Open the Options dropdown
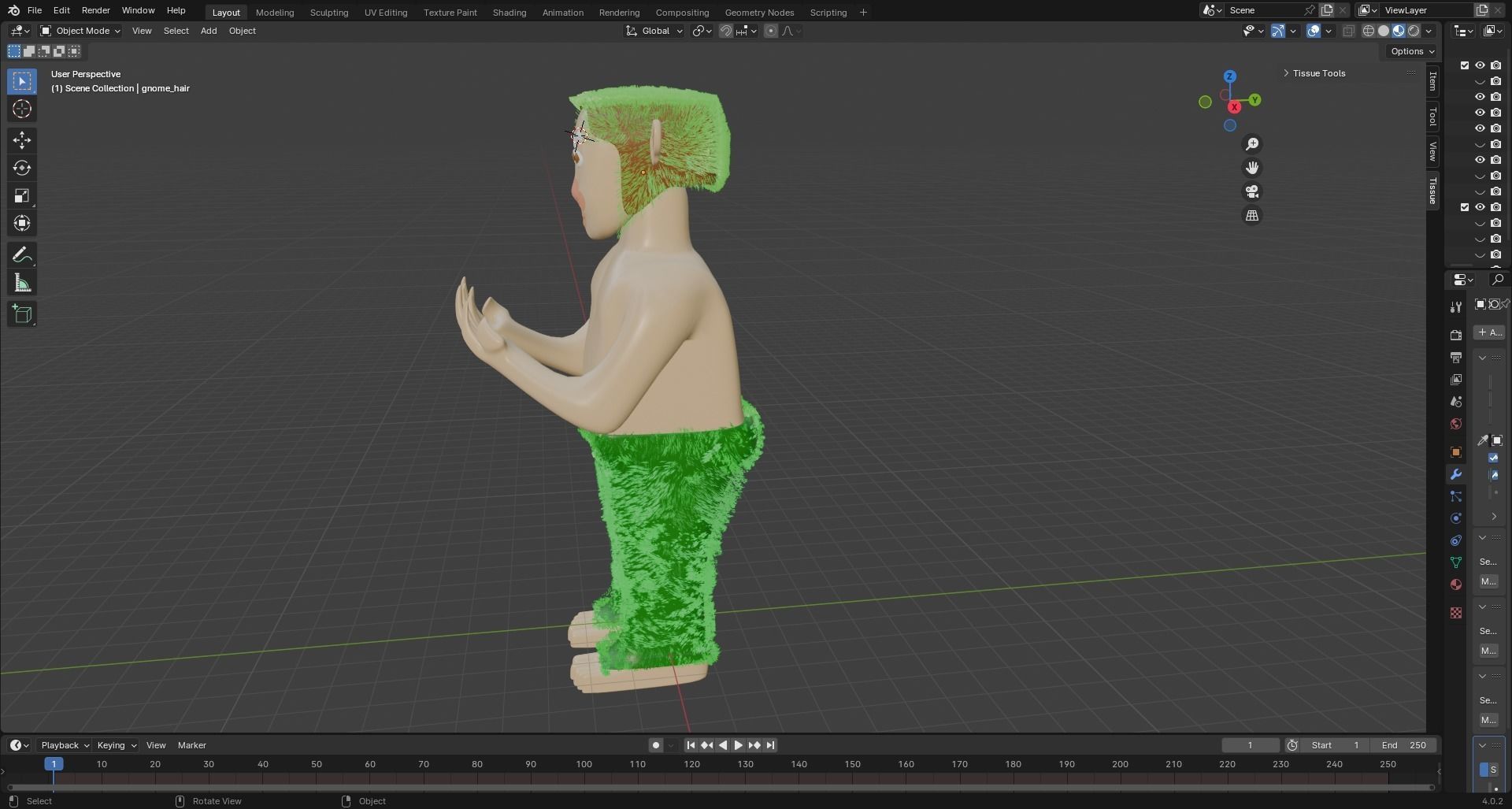The height and width of the screenshot is (809, 1512). [x=1413, y=51]
